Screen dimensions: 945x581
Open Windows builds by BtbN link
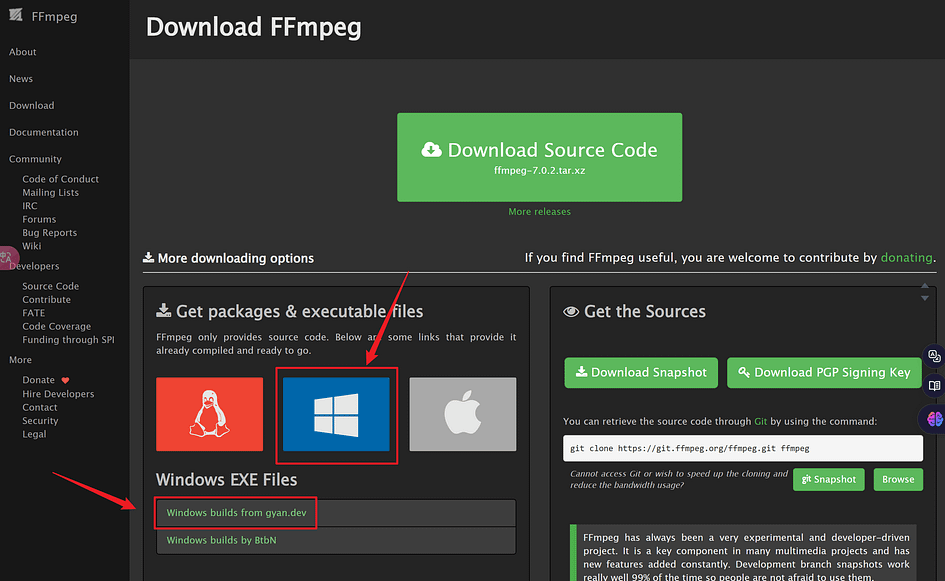click(x=221, y=540)
